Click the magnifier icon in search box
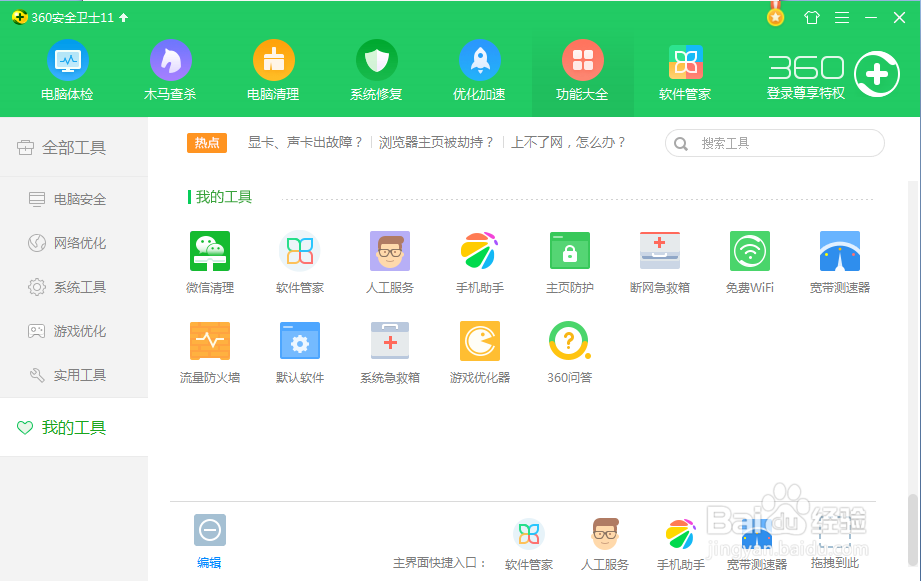 point(681,144)
